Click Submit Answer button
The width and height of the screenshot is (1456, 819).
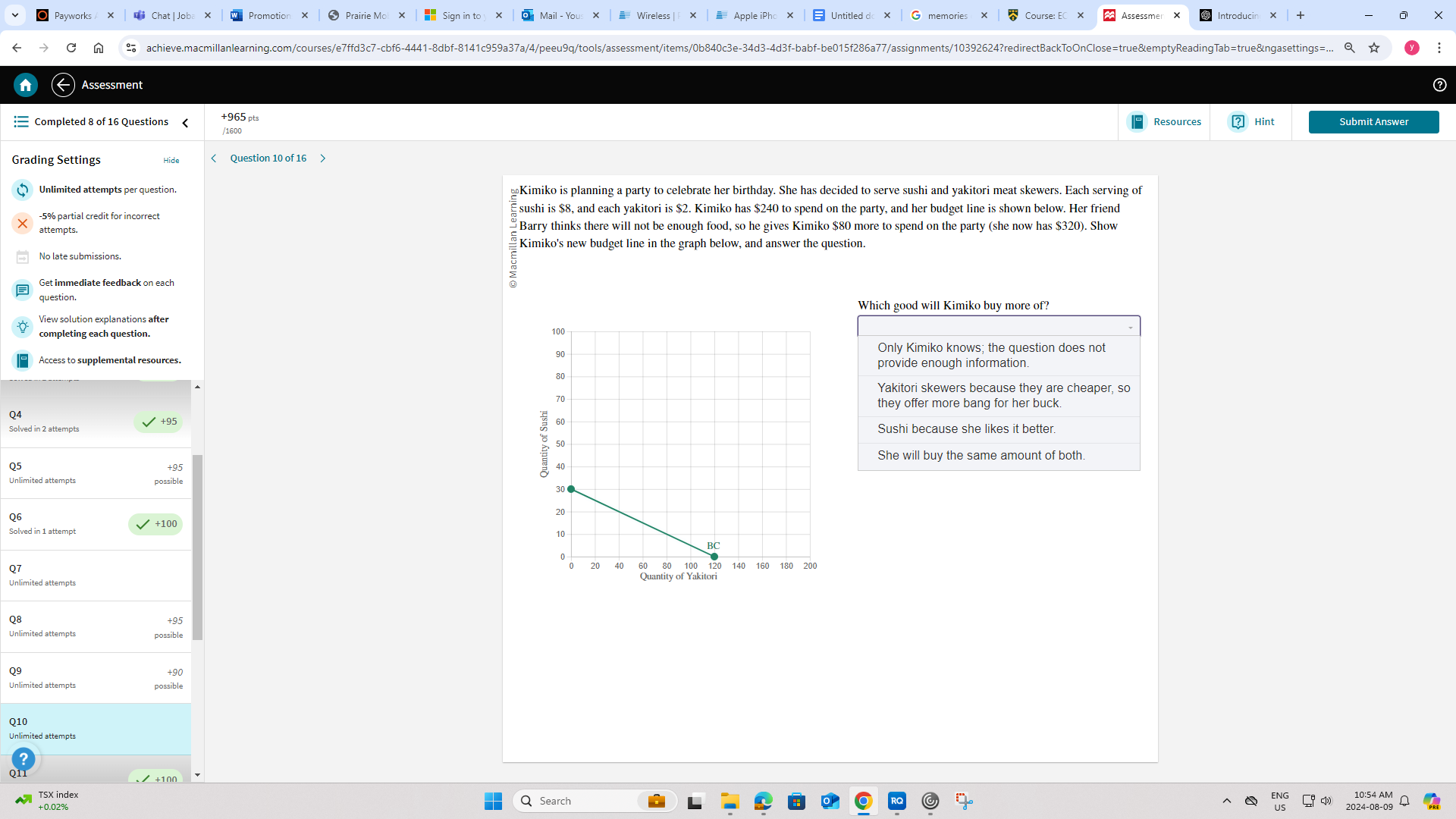(x=1373, y=122)
